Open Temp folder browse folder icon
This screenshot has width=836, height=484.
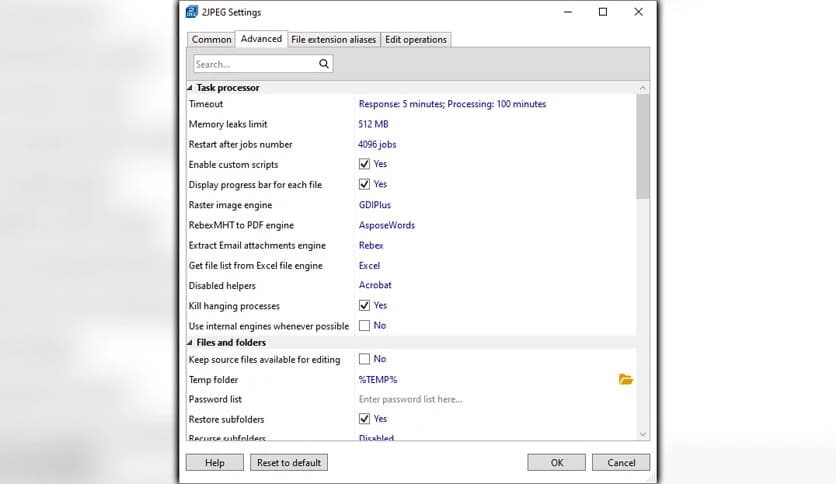(x=626, y=380)
